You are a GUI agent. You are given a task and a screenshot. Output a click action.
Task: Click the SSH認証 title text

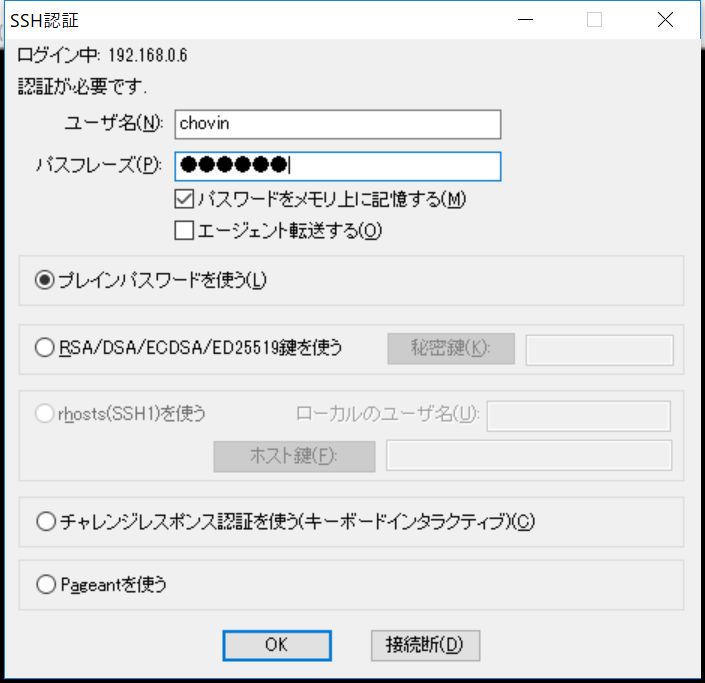click(x=44, y=21)
